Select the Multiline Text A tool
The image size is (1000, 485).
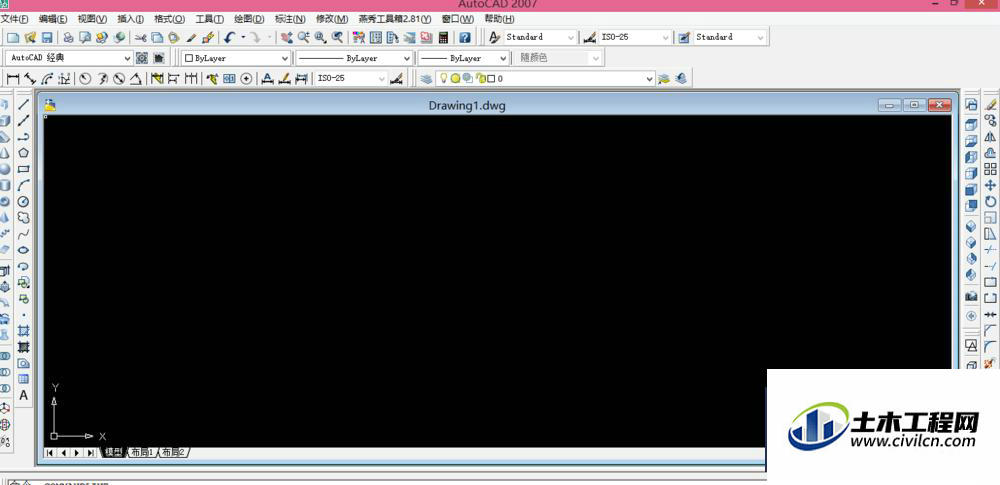[x=24, y=395]
